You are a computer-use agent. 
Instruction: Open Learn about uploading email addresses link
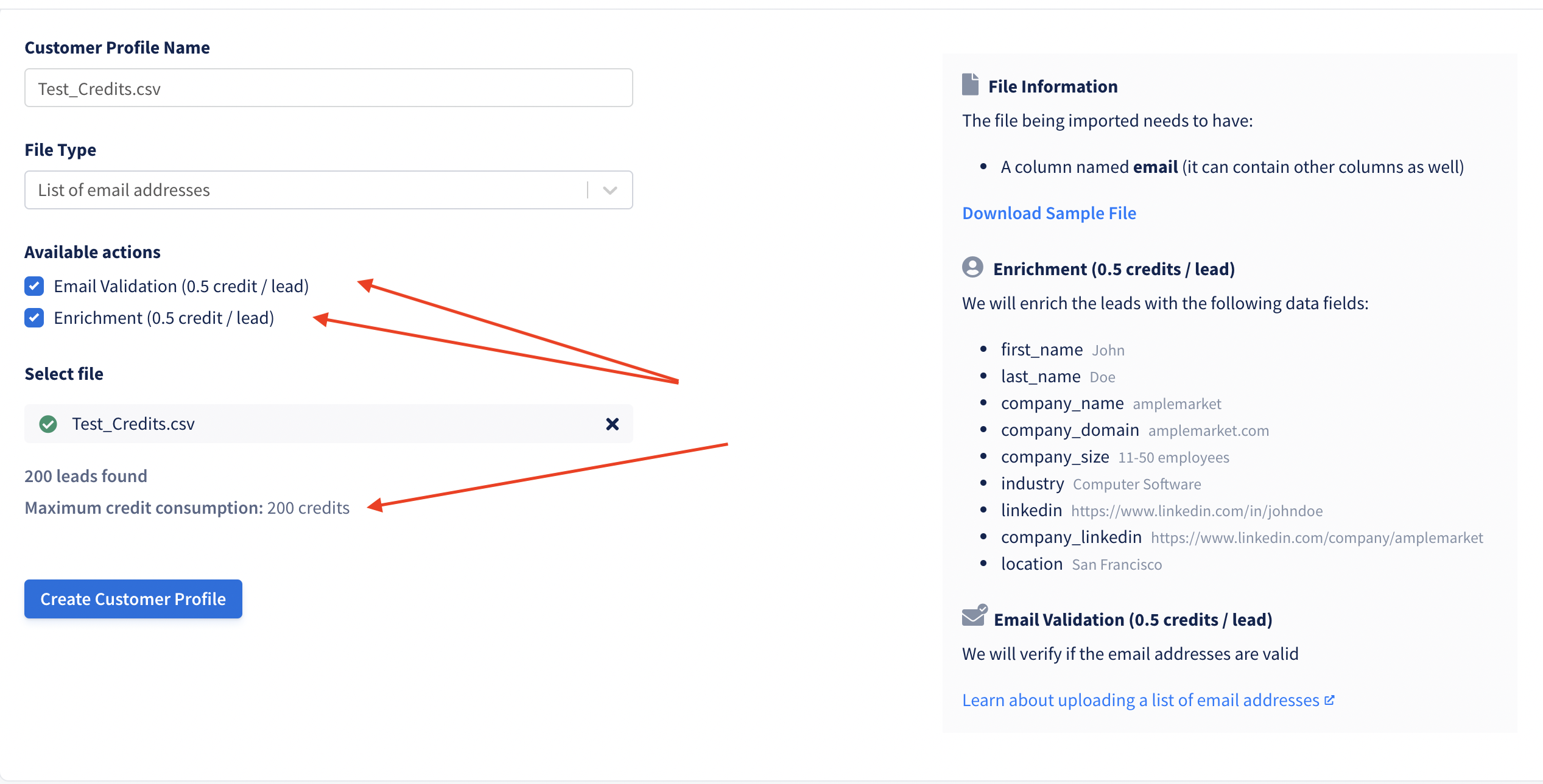1140,700
